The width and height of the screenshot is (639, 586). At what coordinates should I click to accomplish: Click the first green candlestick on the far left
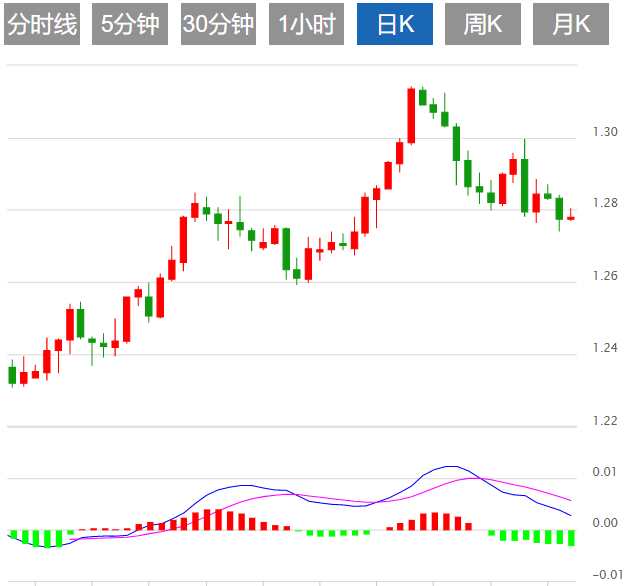(12, 375)
